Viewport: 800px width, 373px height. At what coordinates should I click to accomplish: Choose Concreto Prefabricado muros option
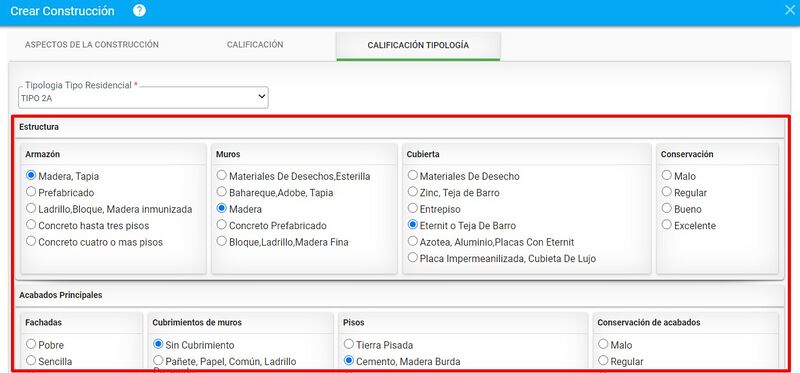(x=221, y=225)
